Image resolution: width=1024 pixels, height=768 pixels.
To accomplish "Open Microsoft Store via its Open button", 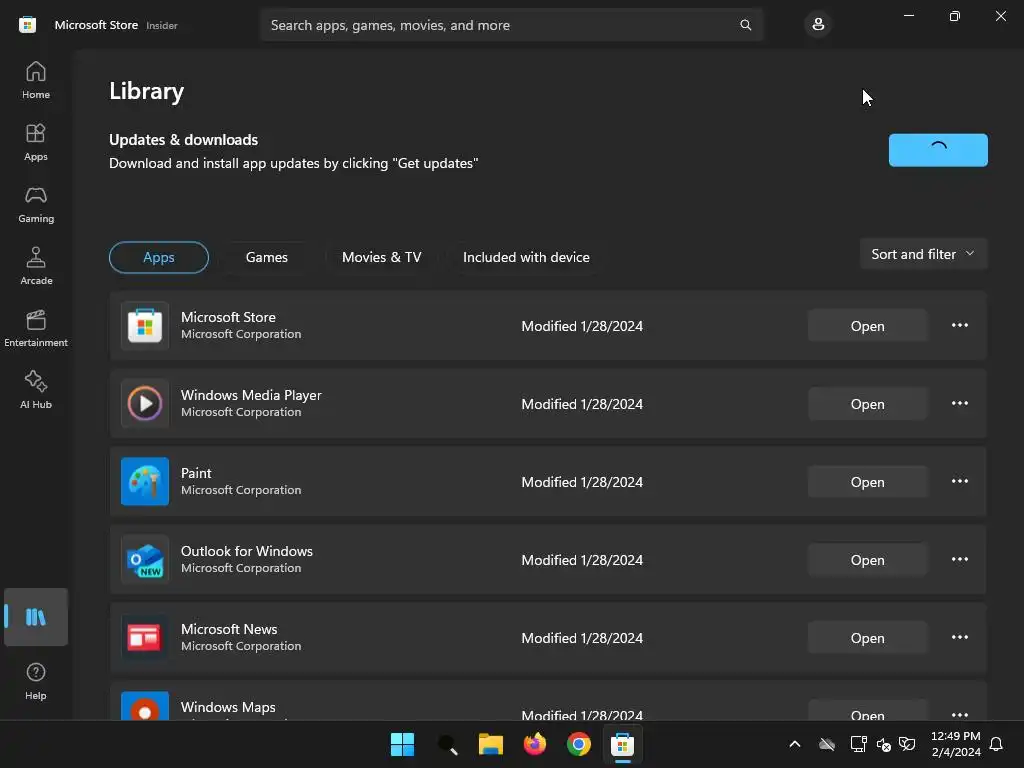I will coord(867,326).
